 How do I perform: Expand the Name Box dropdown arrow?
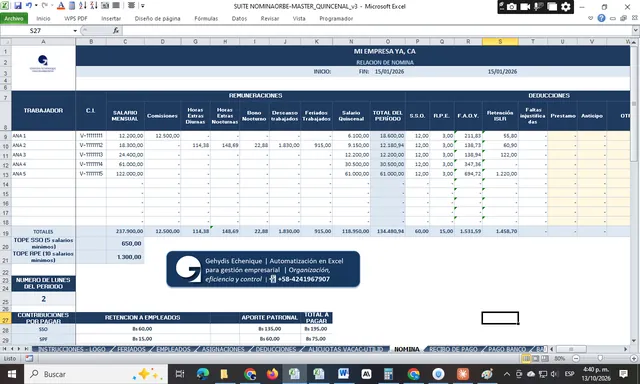(75, 31)
